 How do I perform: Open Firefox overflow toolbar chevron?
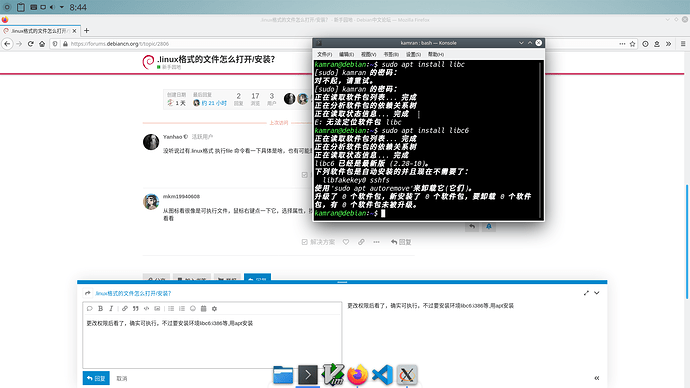click(x=668, y=44)
